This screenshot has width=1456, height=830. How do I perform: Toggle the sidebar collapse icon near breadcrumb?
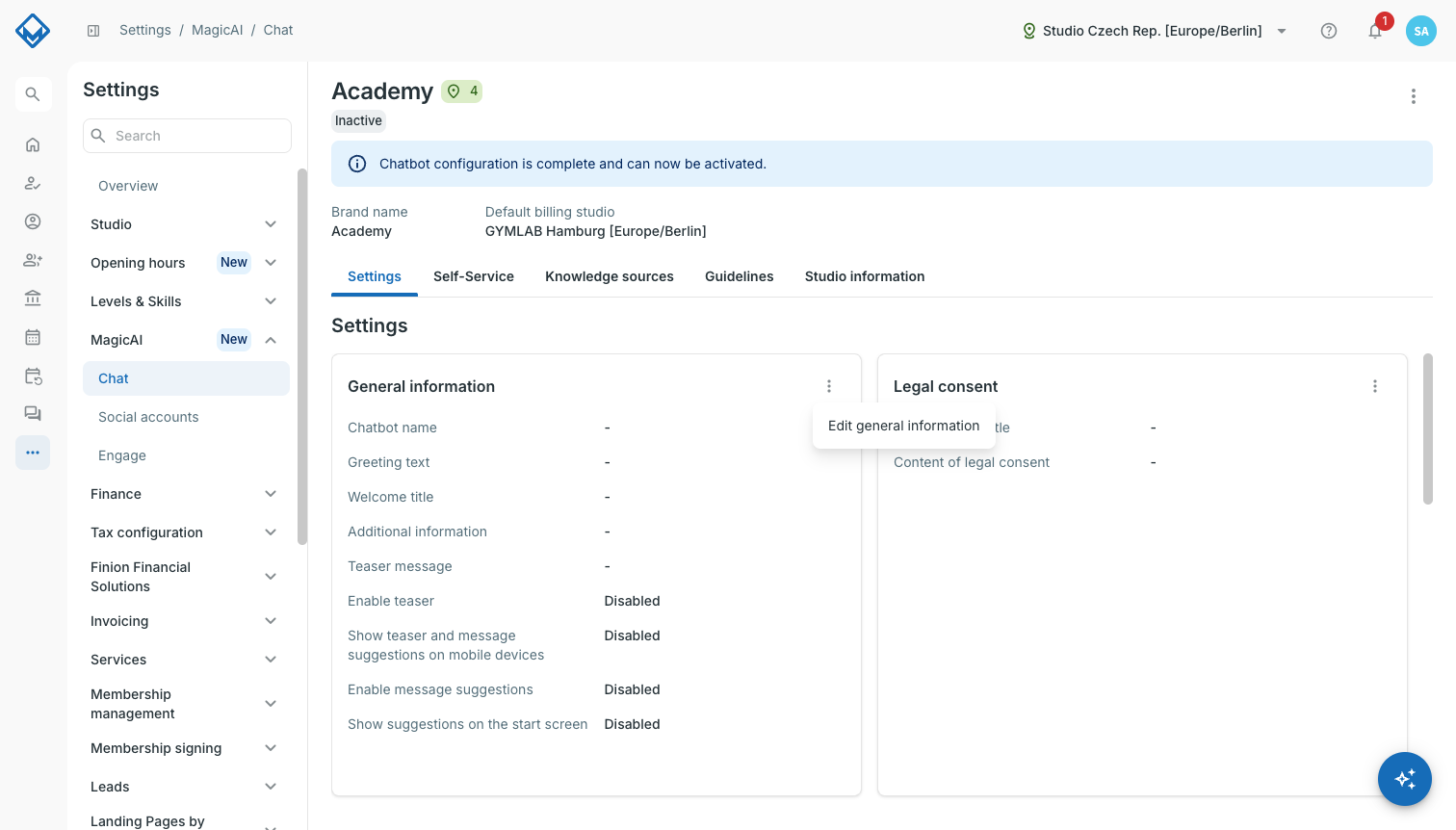click(x=93, y=31)
